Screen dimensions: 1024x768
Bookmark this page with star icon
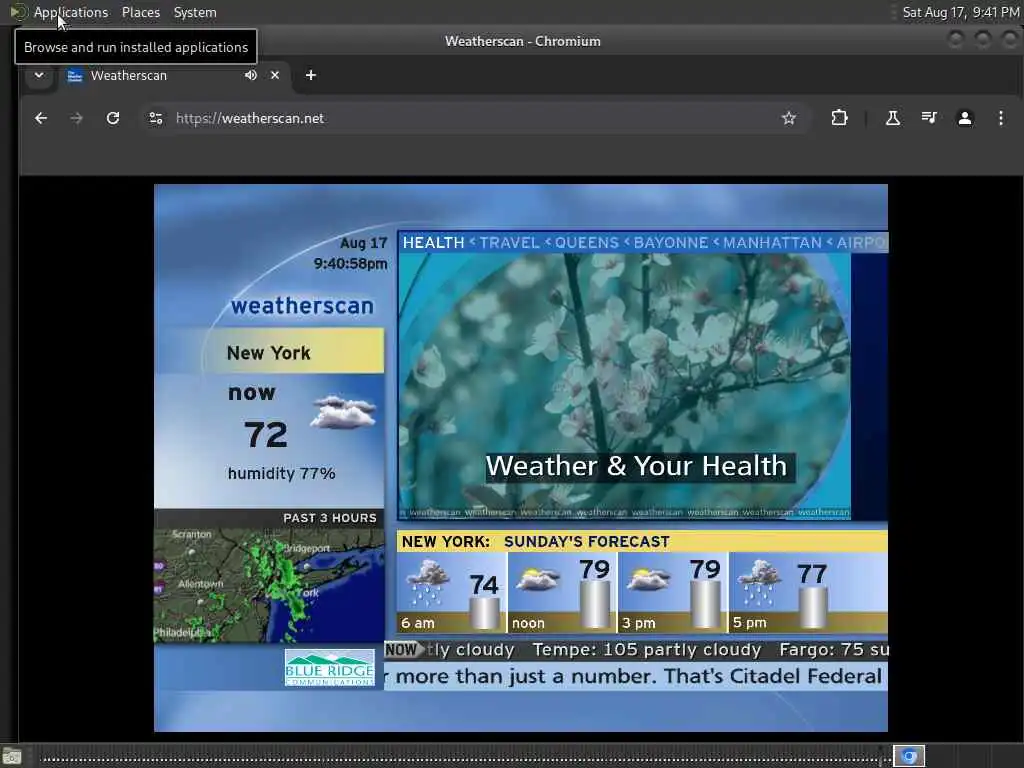click(x=789, y=118)
